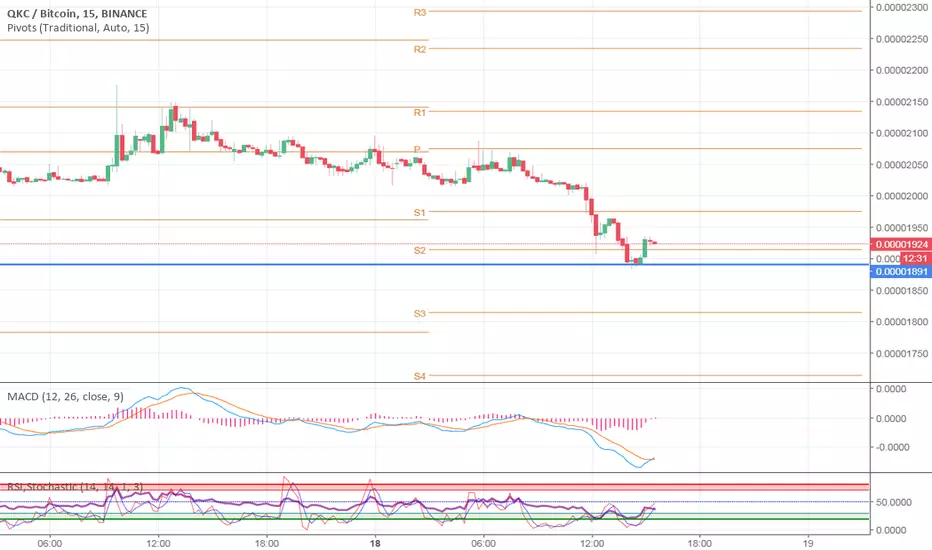
Task: Click the 0.00001800 price axis label
Action: point(902,322)
